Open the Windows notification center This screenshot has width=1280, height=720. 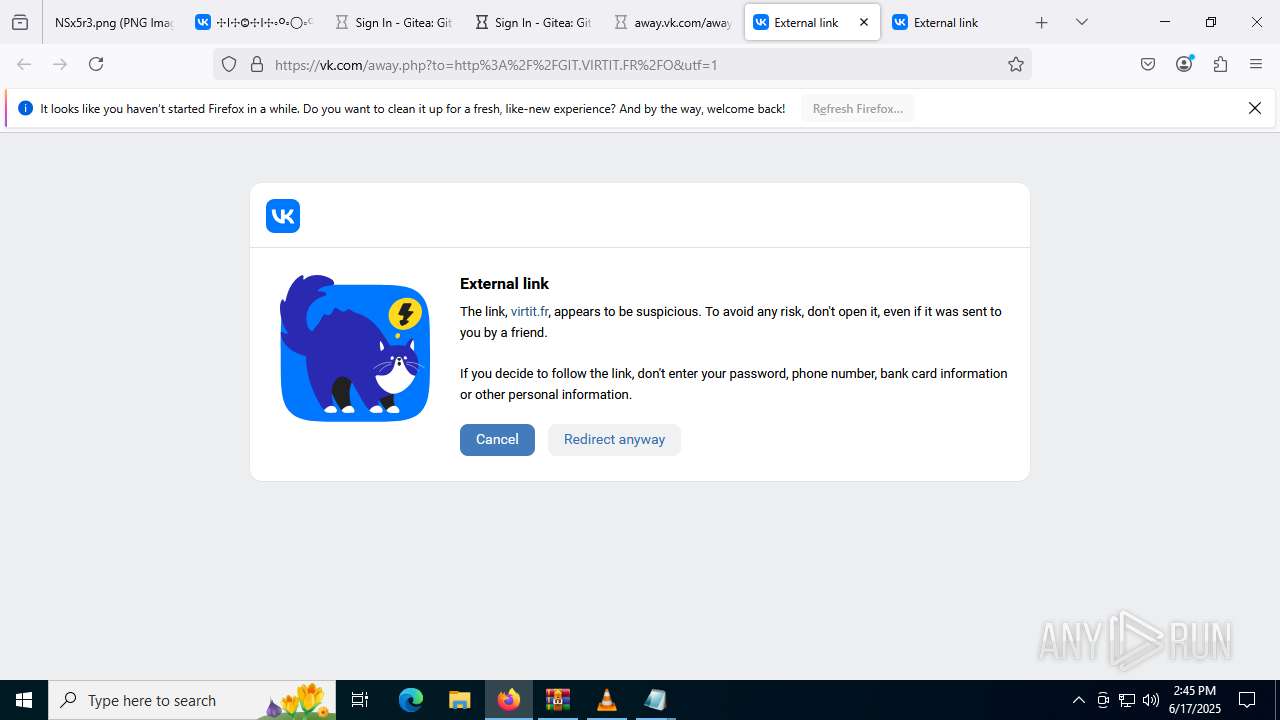tap(1247, 700)
